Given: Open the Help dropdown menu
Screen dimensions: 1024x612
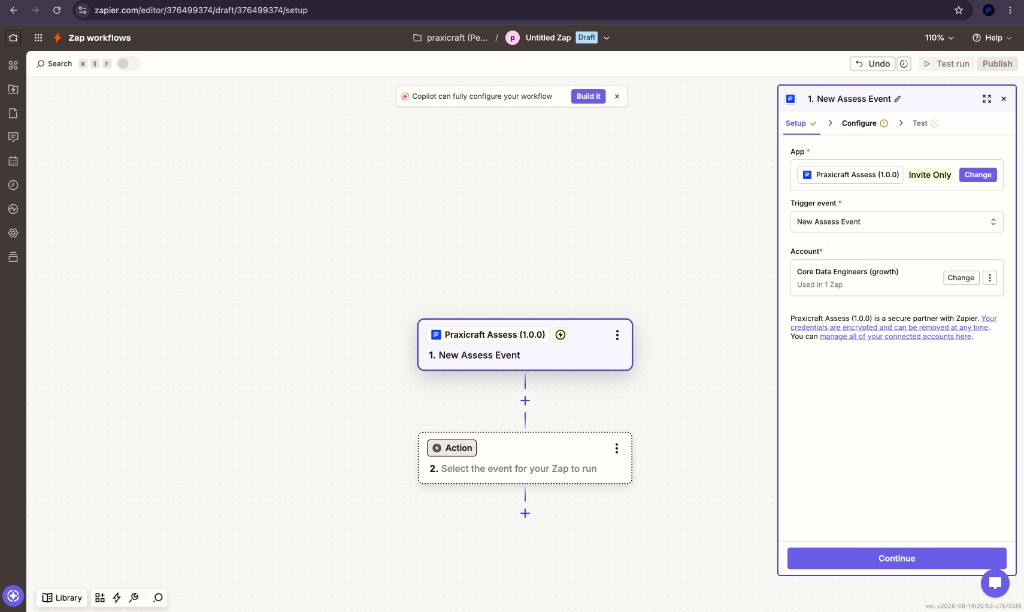Looking at the screenshot, I should coord(991,38).
